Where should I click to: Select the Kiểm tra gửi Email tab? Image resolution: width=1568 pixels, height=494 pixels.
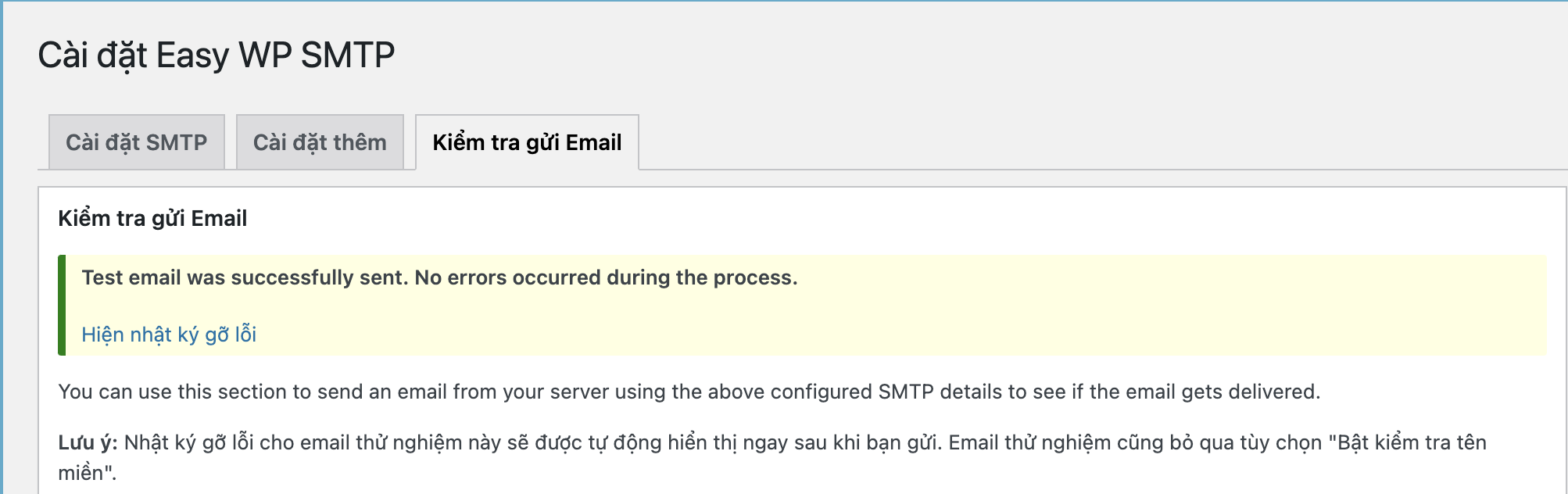coord(527,142)
